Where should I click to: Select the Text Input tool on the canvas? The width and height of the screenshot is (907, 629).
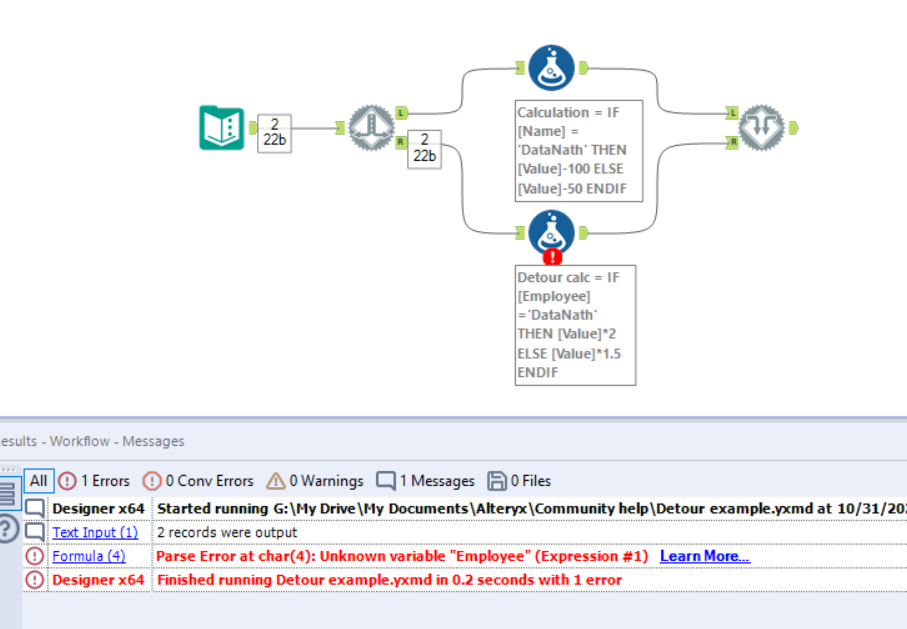tap(222, 128)
